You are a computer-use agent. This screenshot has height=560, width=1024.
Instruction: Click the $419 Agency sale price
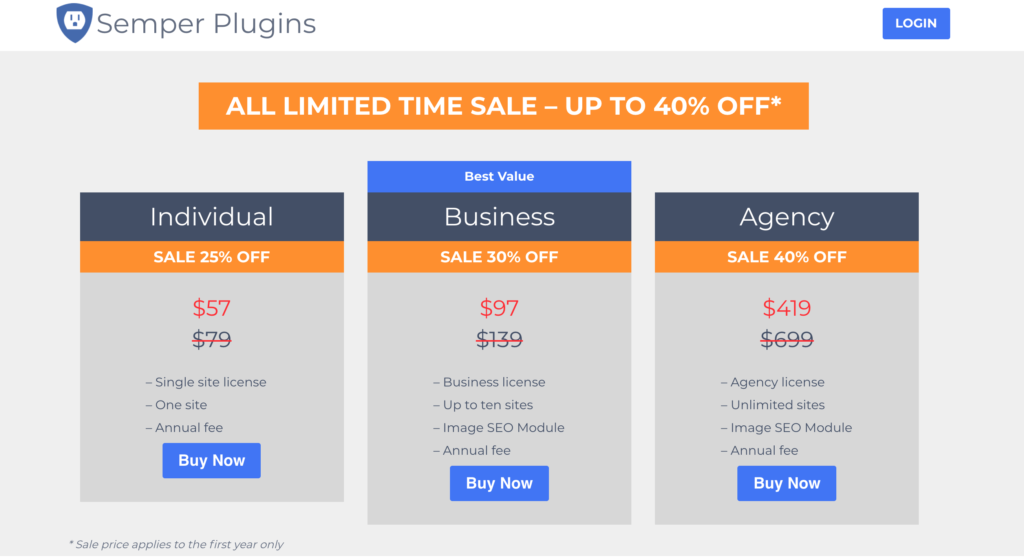click(x=786, y=307)
